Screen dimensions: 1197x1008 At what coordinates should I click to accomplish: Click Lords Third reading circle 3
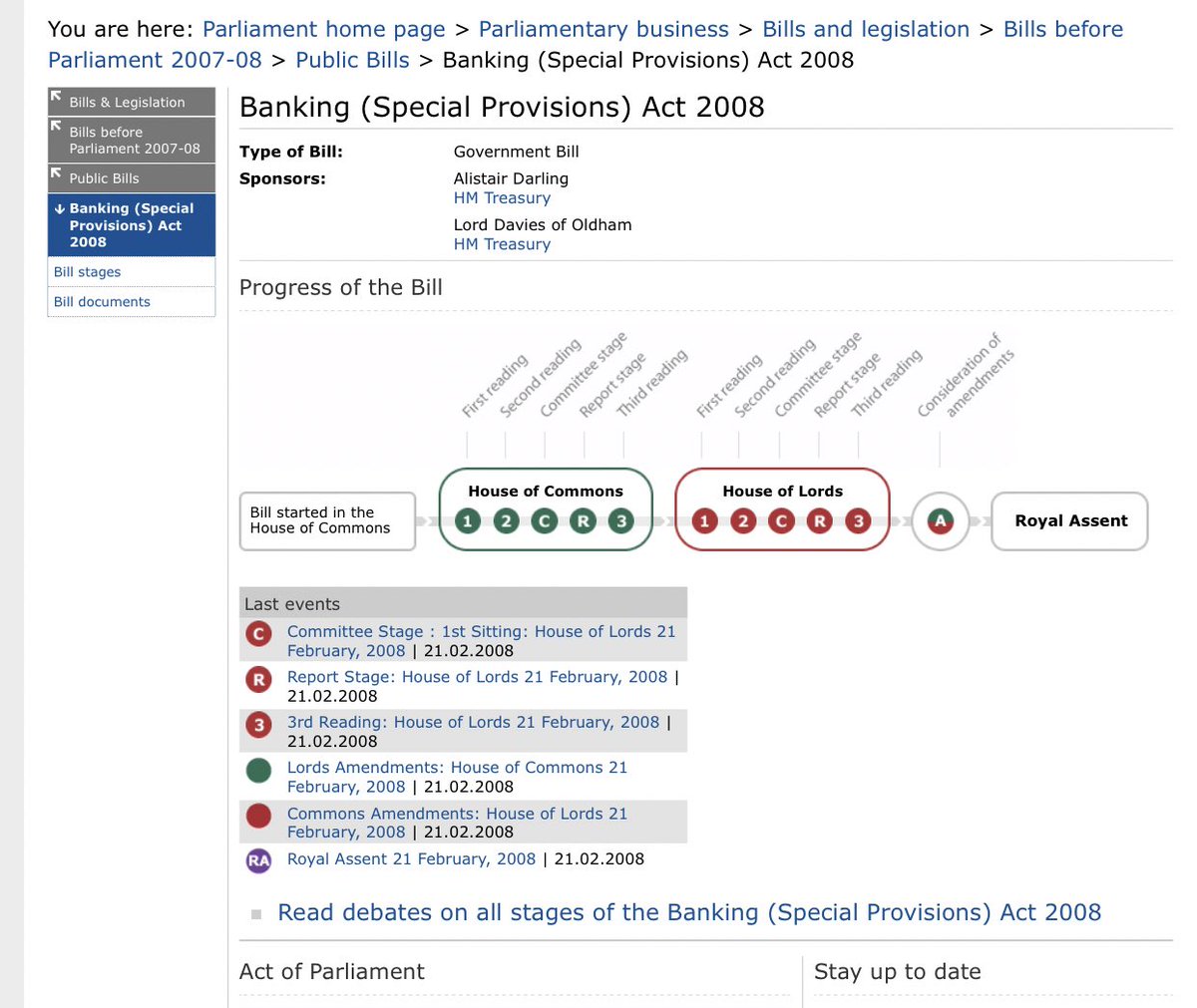(859, 520)
